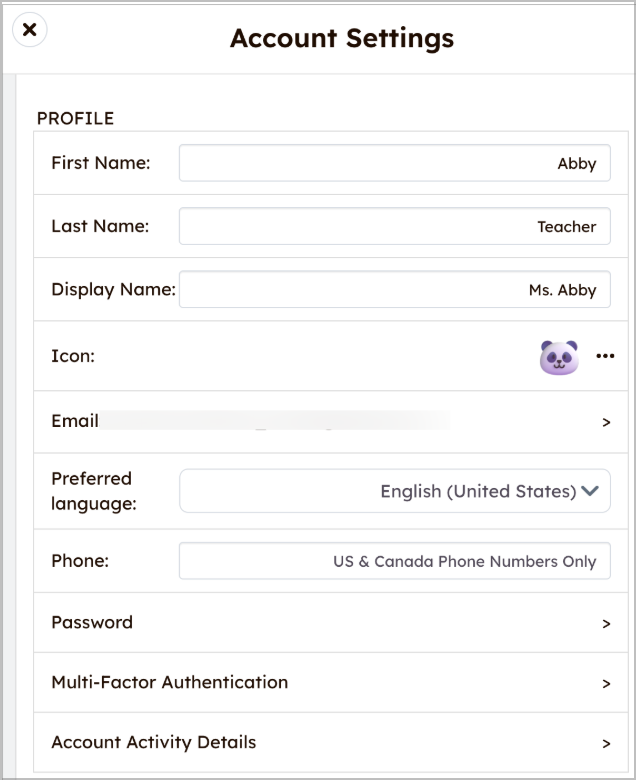Image resolution: width=636 pixels, height=780 pixels.
Task: Click the Multi-Factor Authentication arrow
Action: pos(606,683)
